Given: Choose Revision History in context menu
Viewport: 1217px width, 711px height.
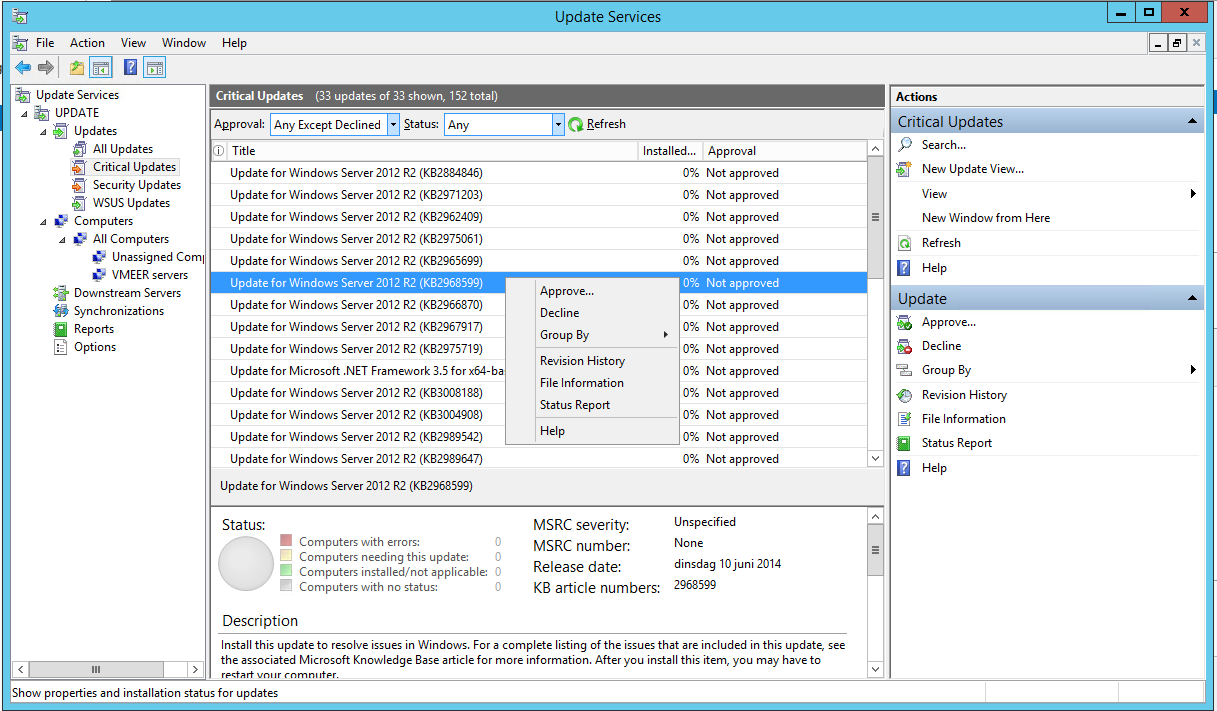Looking at the screenshot, I should 592,361.
